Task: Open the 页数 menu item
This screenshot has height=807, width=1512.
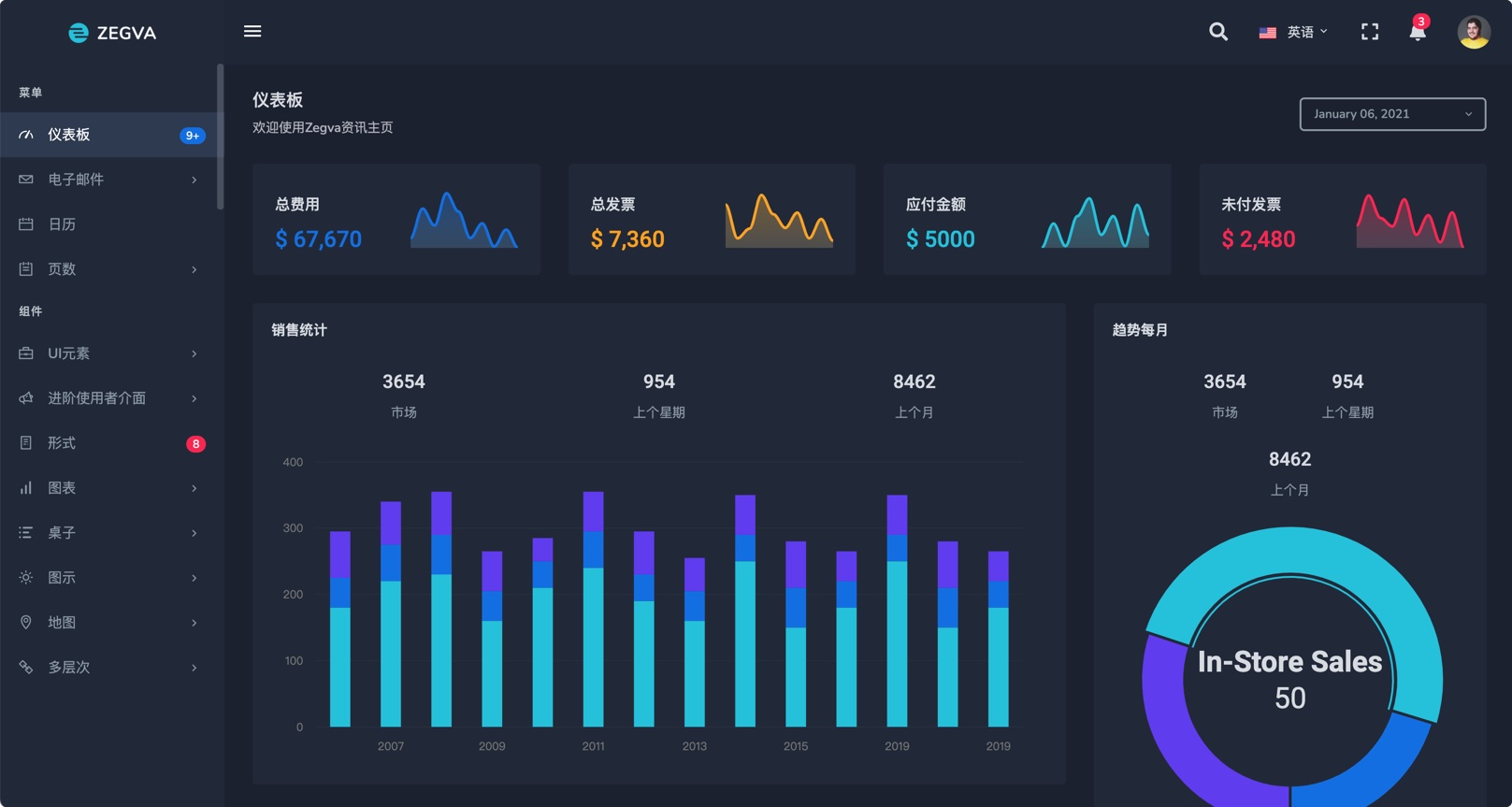Action: pos(111,269)
